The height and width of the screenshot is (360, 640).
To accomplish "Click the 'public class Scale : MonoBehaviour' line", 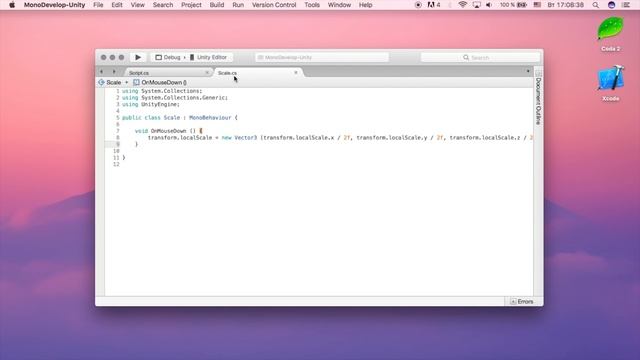I will coord(180,118).
